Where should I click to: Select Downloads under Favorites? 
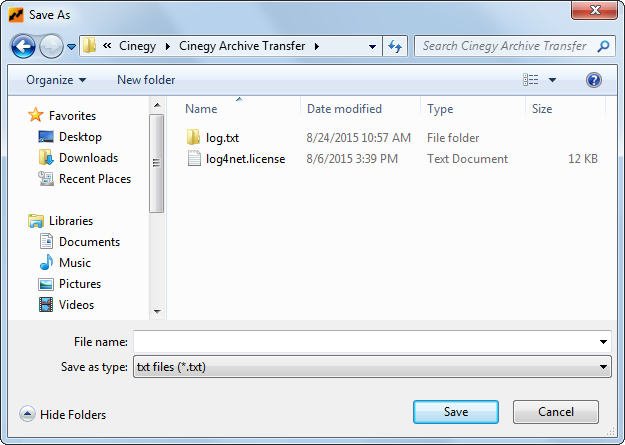coord(88,158)
